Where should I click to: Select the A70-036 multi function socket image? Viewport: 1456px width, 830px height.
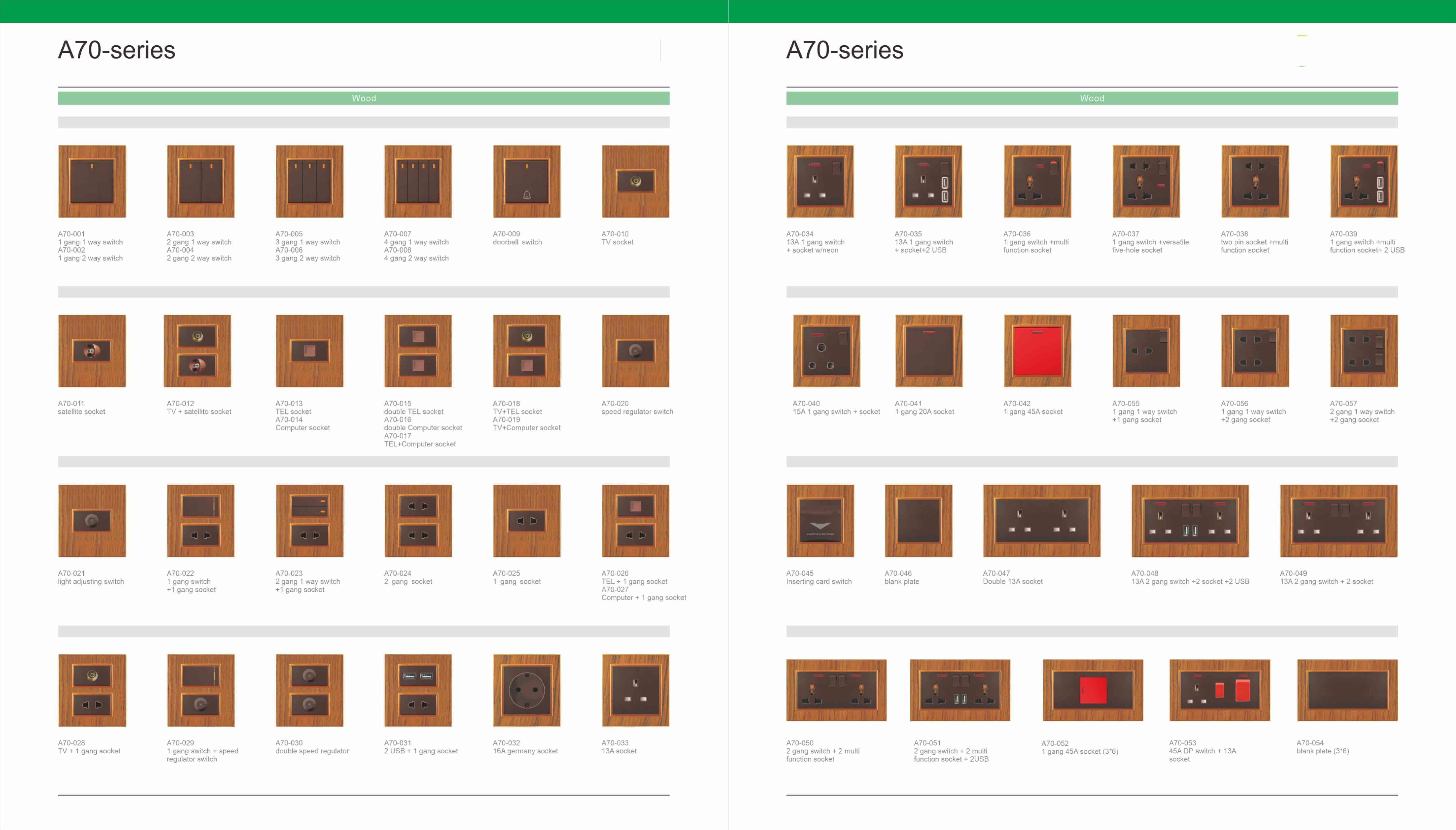pyautogui.click(x=1038, y=181)
